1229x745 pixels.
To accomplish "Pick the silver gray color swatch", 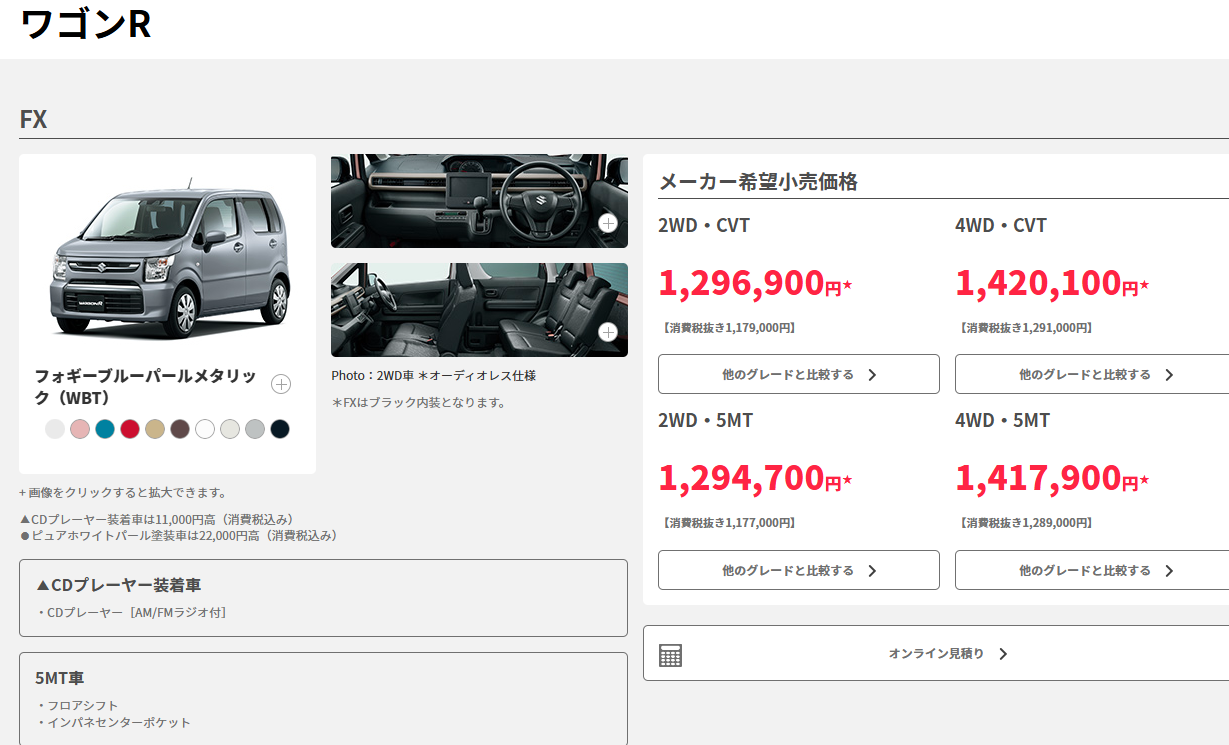I will tap(255, 429).
